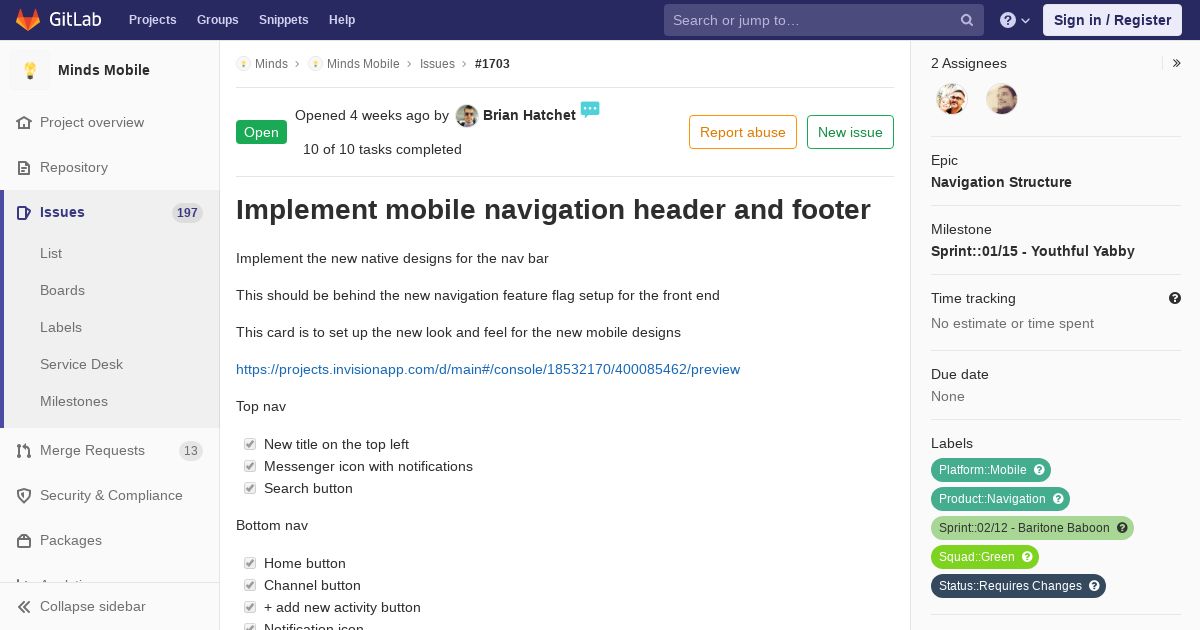Click the Security & Compliance shield icon

(x=24, y=495)
